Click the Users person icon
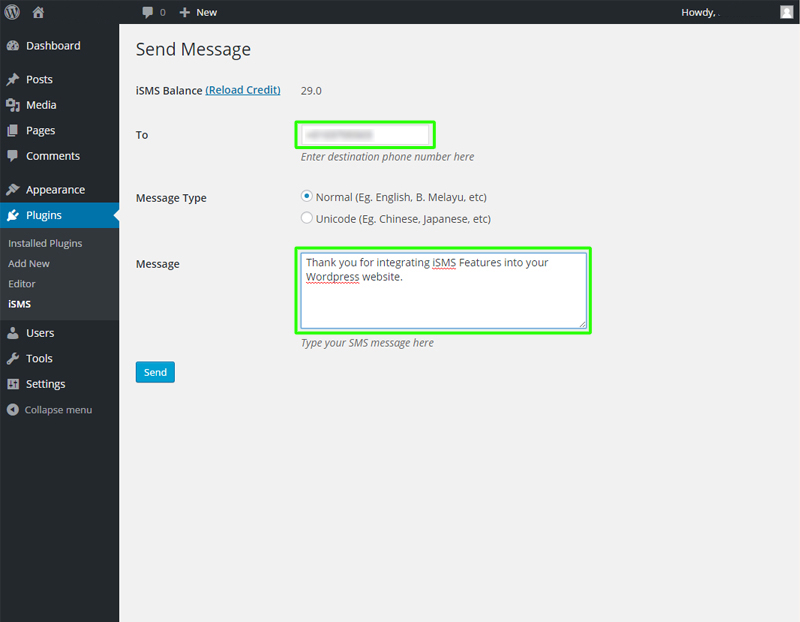This screenshot has height=622, width=800. pyautogui.click(x=13, y=333)
